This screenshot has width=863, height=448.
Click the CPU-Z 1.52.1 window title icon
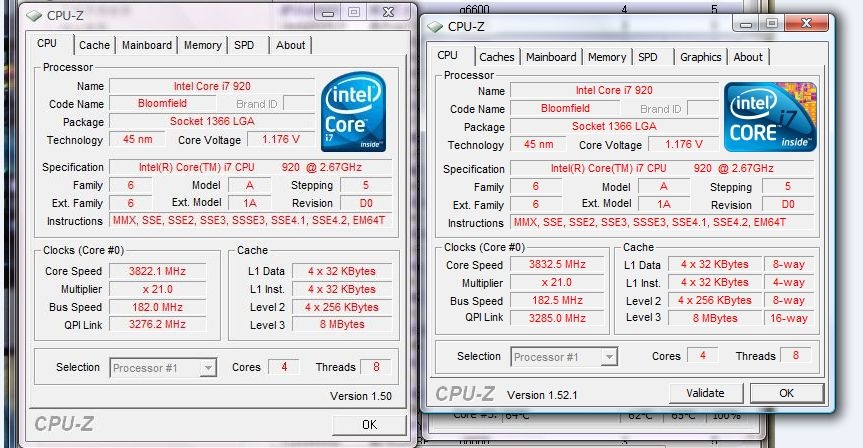pos(435,26)
